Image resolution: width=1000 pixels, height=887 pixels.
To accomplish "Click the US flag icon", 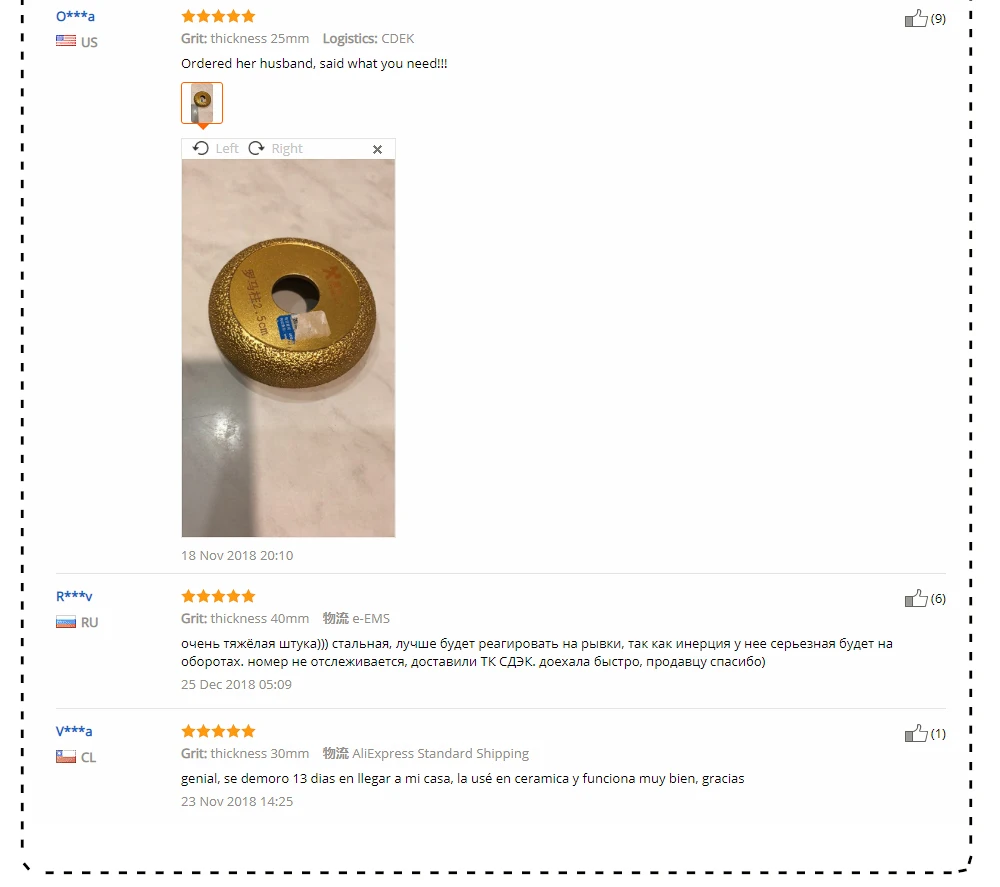I will click(66, 41).
